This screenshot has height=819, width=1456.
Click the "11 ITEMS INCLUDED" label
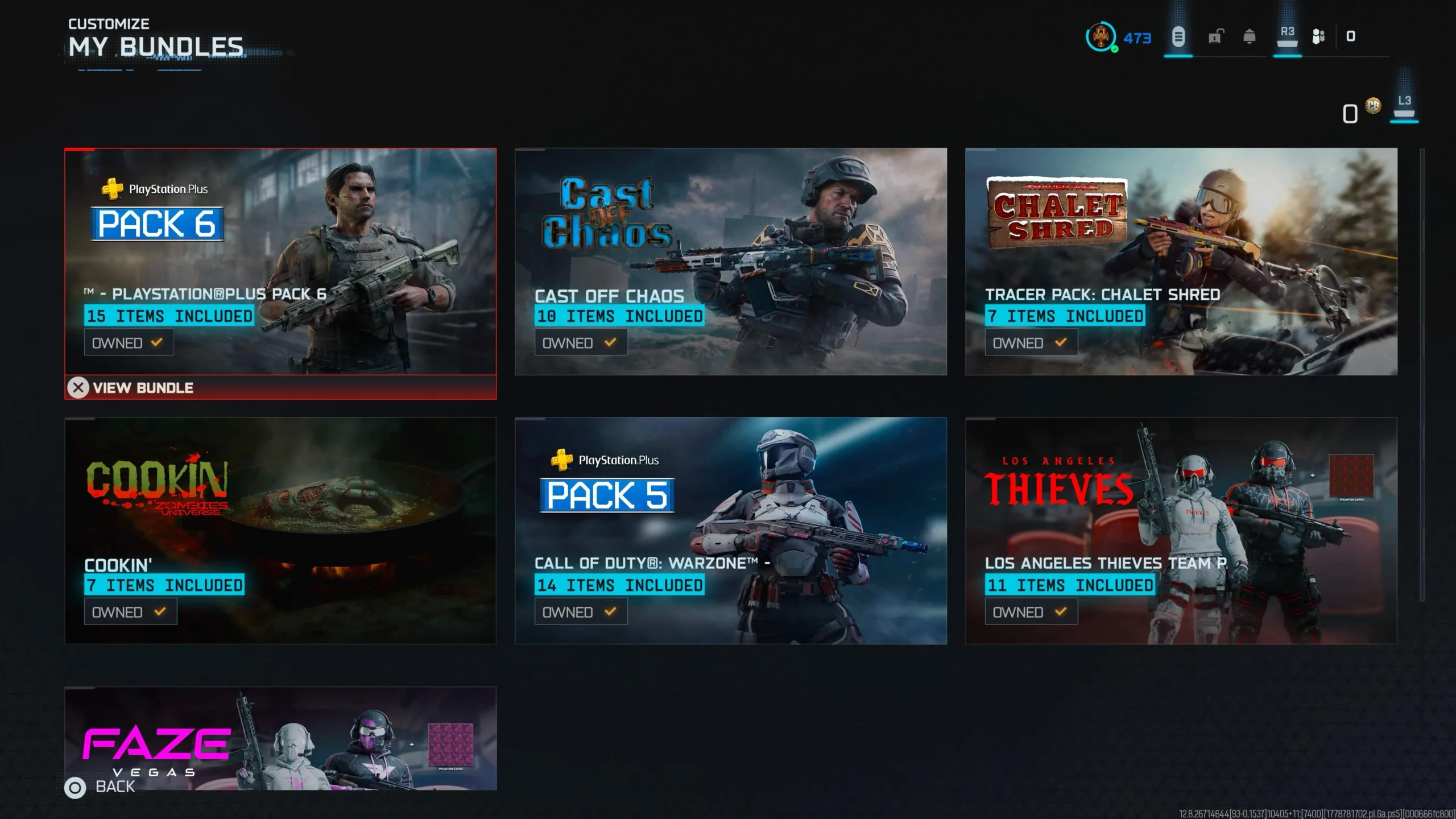tap(1070, 585)
